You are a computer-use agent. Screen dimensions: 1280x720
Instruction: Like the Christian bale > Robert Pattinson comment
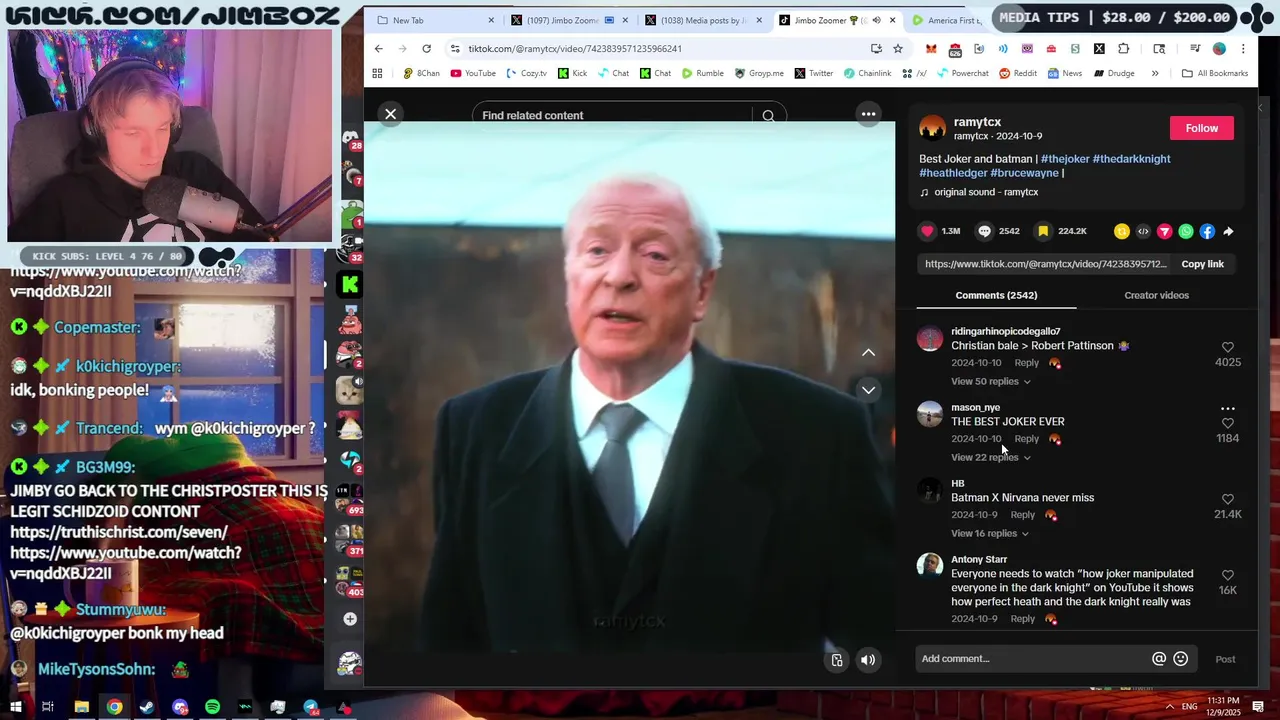pyautogui.click(x=1227, y=347)
